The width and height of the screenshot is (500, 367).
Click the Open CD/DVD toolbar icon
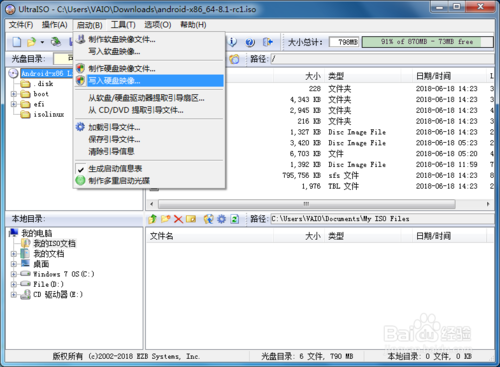[56, 42]
